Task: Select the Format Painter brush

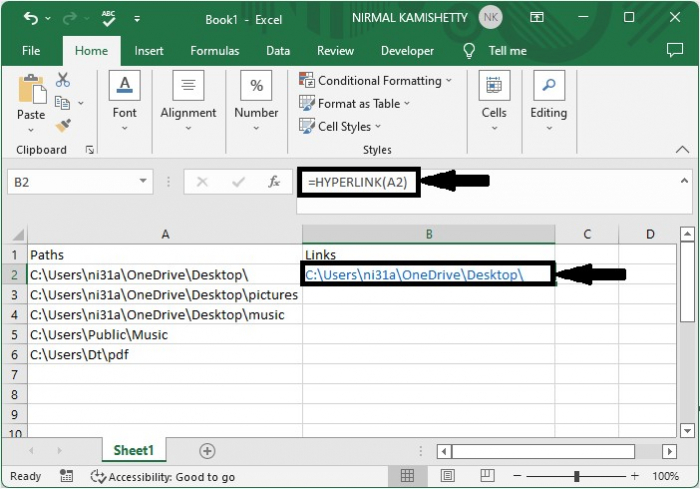Action: pyautogui.click(x=63, y=125)
